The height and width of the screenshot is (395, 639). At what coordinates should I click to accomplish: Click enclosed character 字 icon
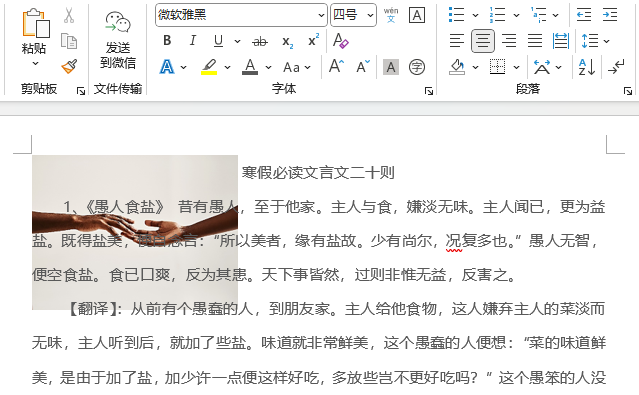coord(416,67)
